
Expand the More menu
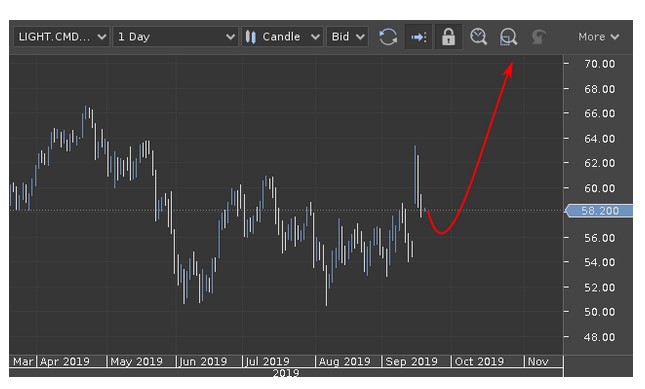[x=599, y=37]
